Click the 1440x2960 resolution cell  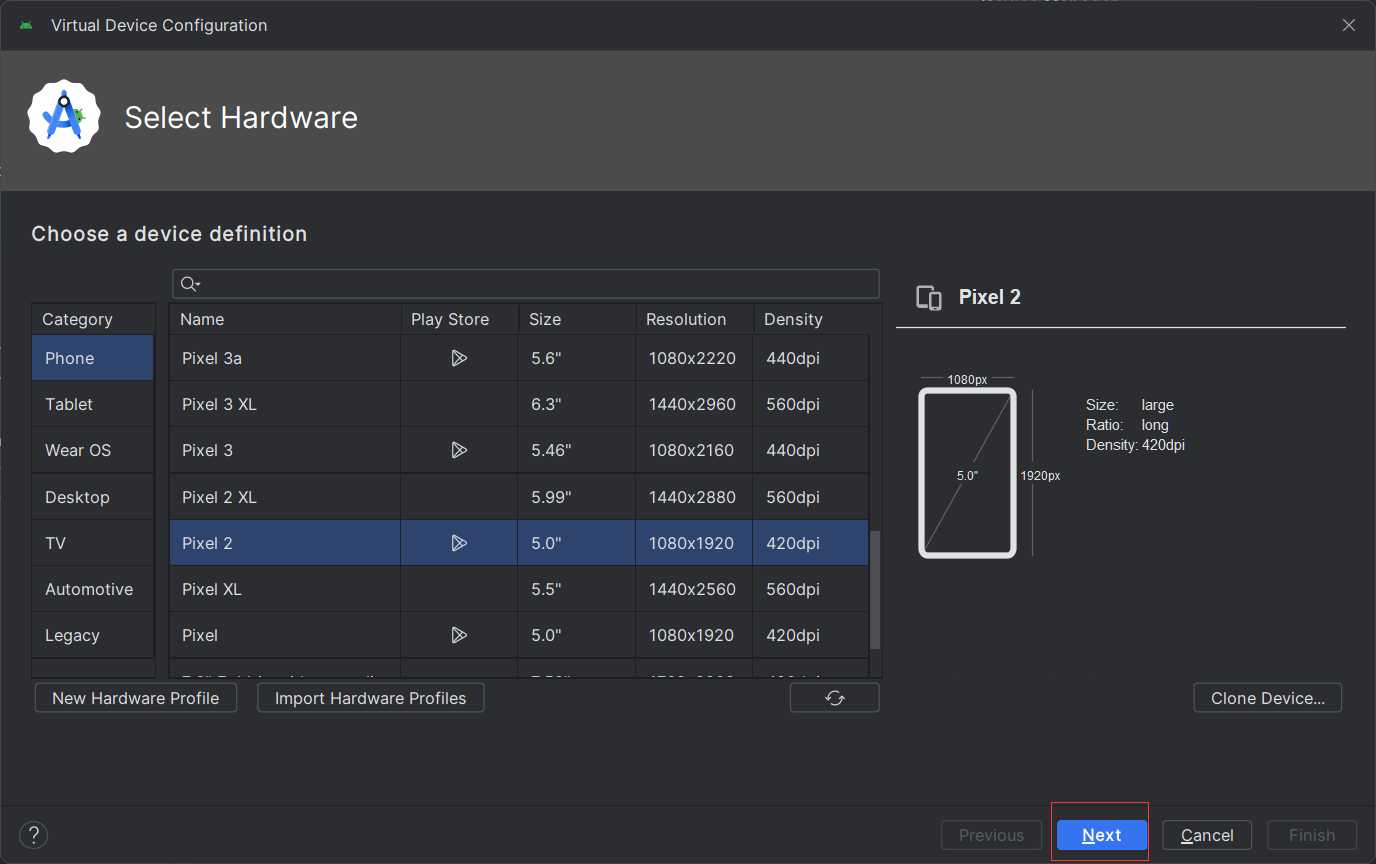[x=692, y=404]
